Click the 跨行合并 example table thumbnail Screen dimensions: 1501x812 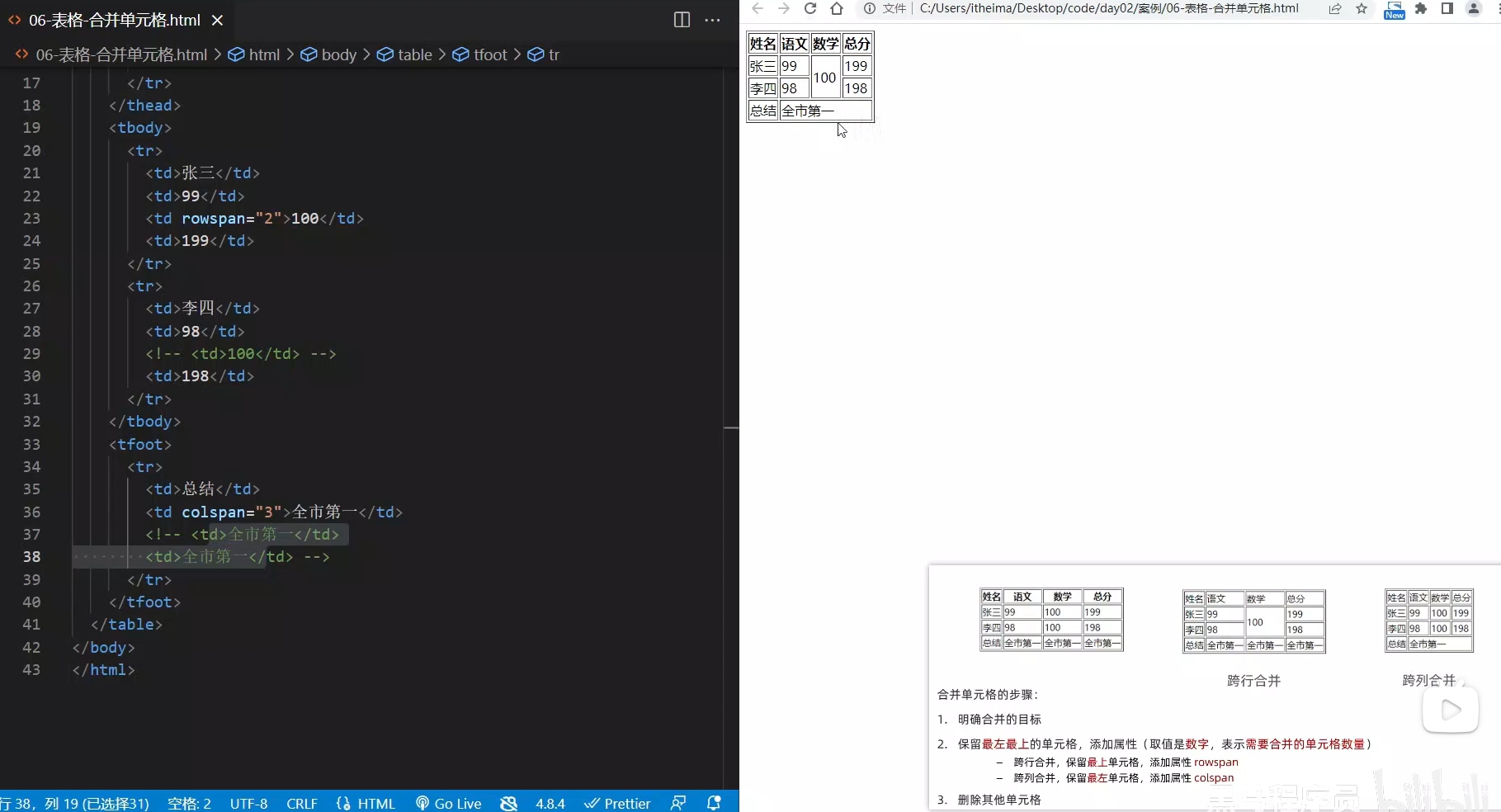1254,622
